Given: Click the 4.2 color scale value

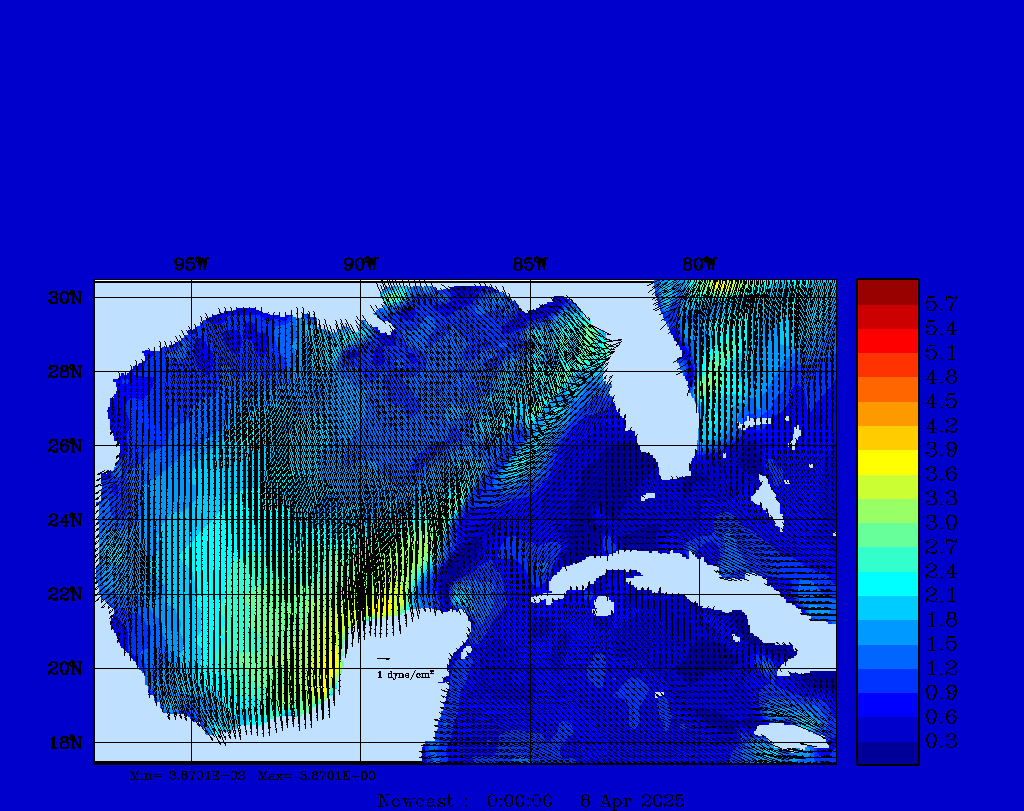Looking at the screenshot, I should [x=941, y=425].
